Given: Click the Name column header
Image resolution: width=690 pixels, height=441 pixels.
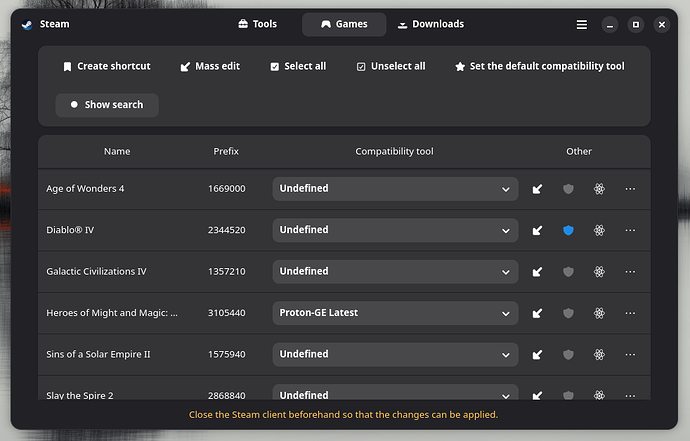Looking at the screenshot, I should (x=117, y=151).
